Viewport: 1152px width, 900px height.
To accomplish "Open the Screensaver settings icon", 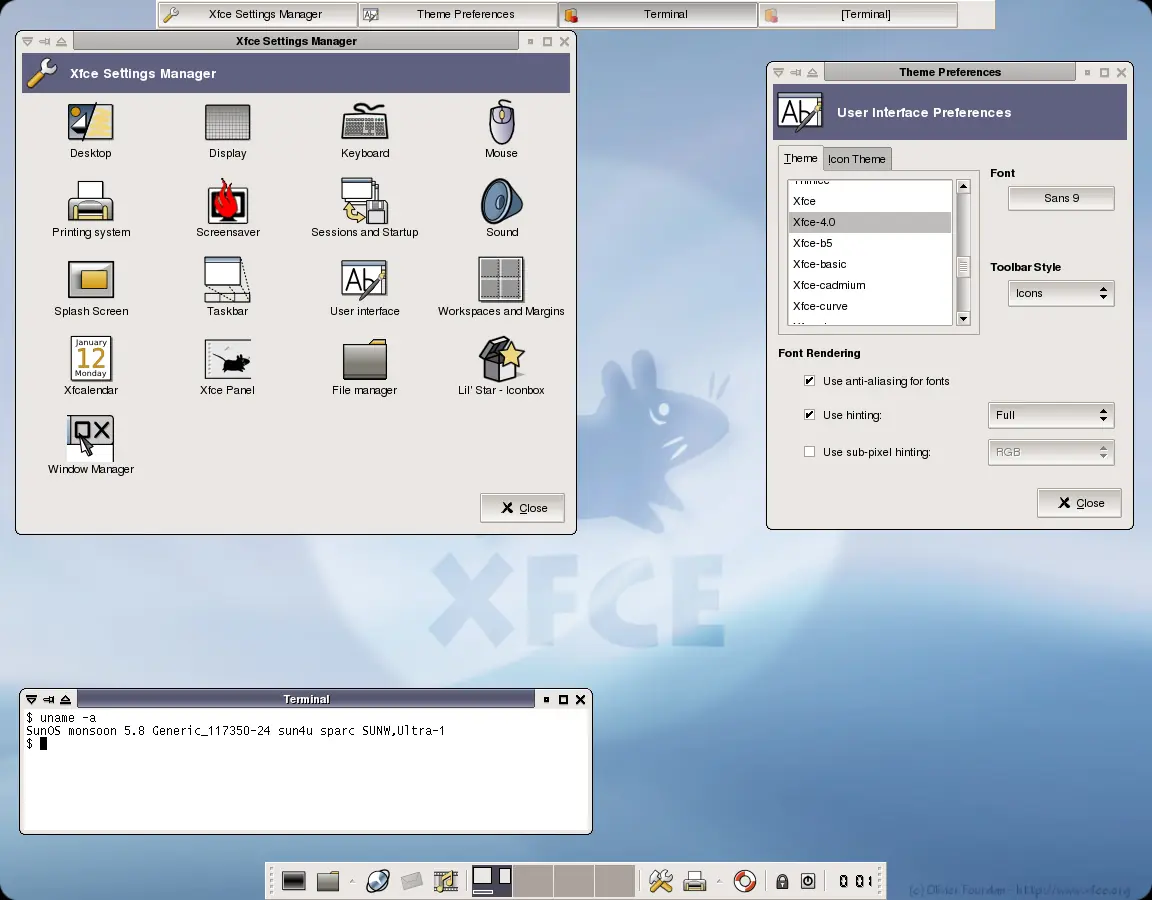I will (227, 201).
